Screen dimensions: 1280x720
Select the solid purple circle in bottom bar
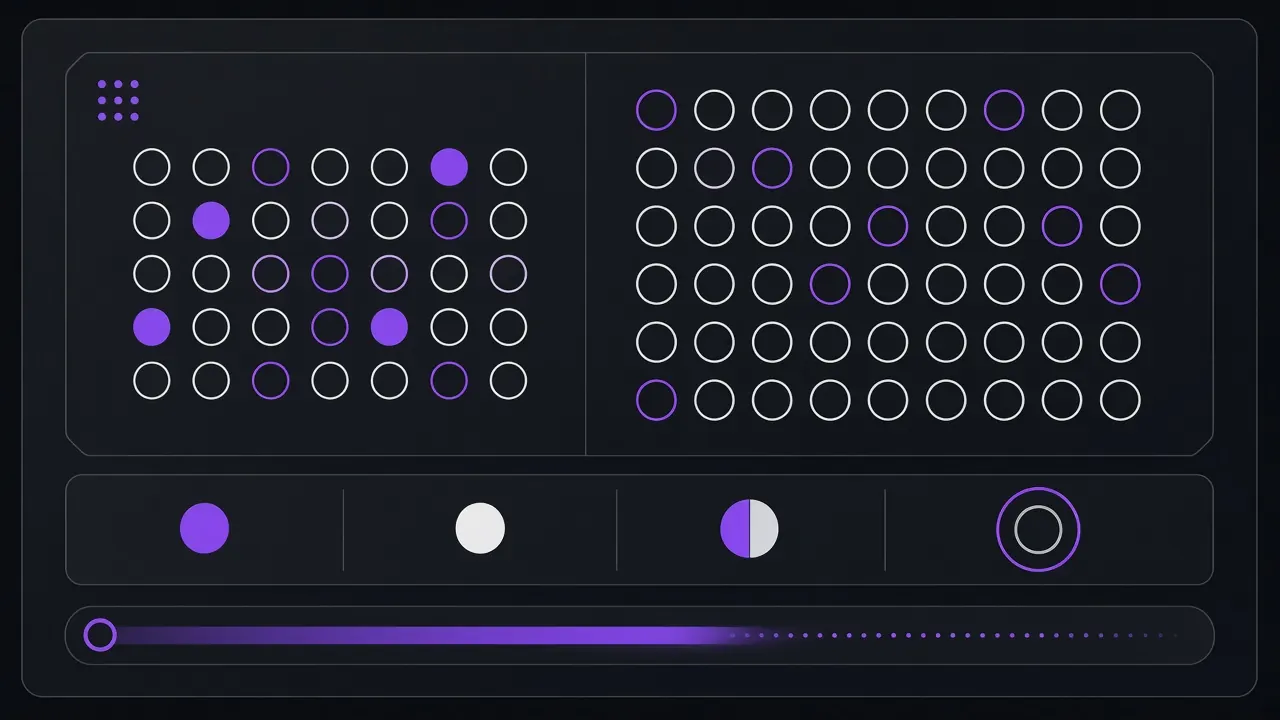[x=205, y=528]
